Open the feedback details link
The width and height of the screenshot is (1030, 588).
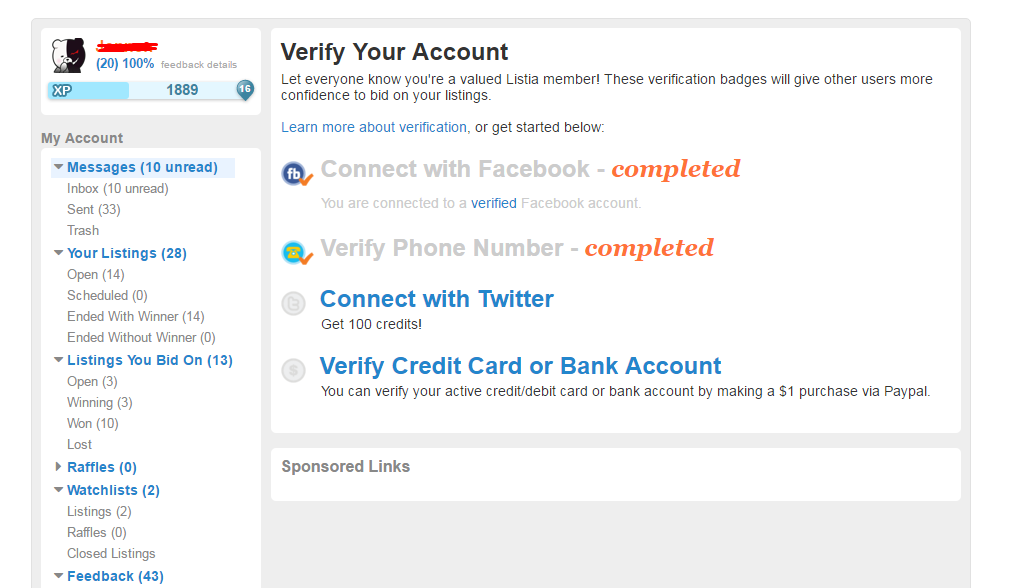click(199, 64)
